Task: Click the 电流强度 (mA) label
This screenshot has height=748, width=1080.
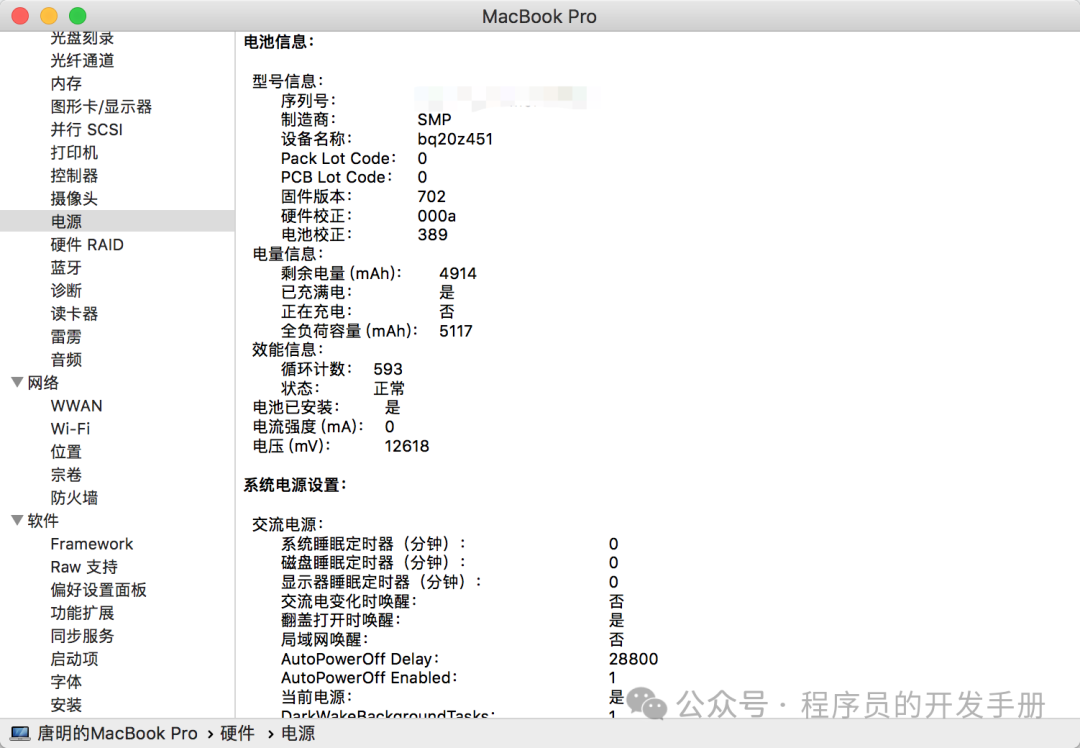Action: point(308,427)
